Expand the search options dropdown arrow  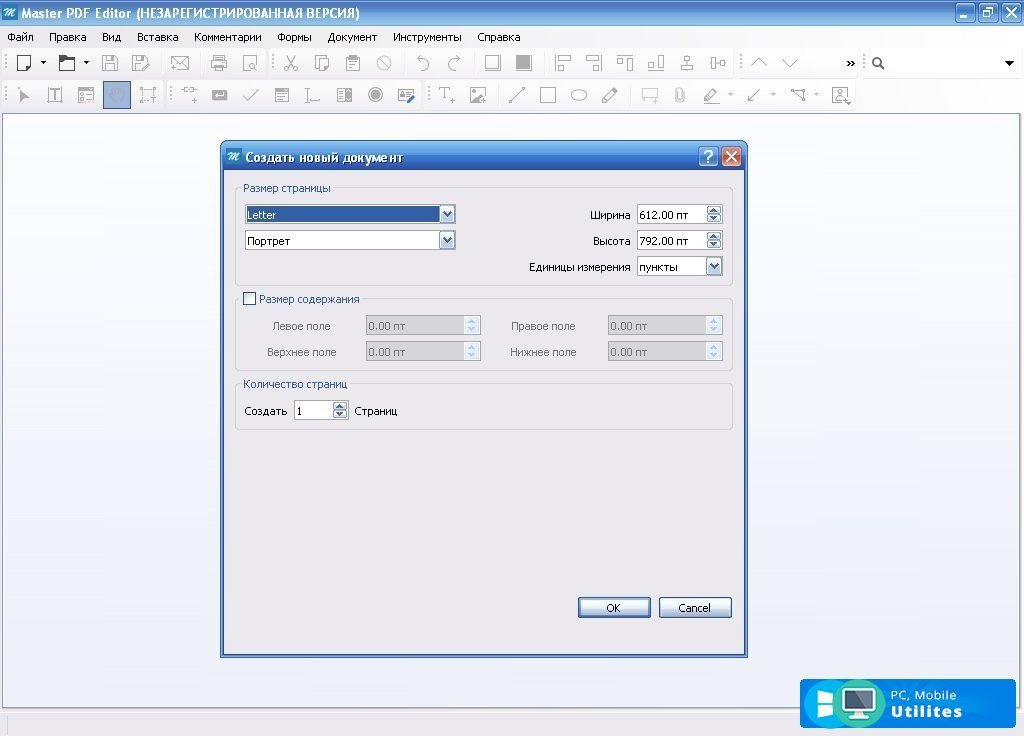1010,63
